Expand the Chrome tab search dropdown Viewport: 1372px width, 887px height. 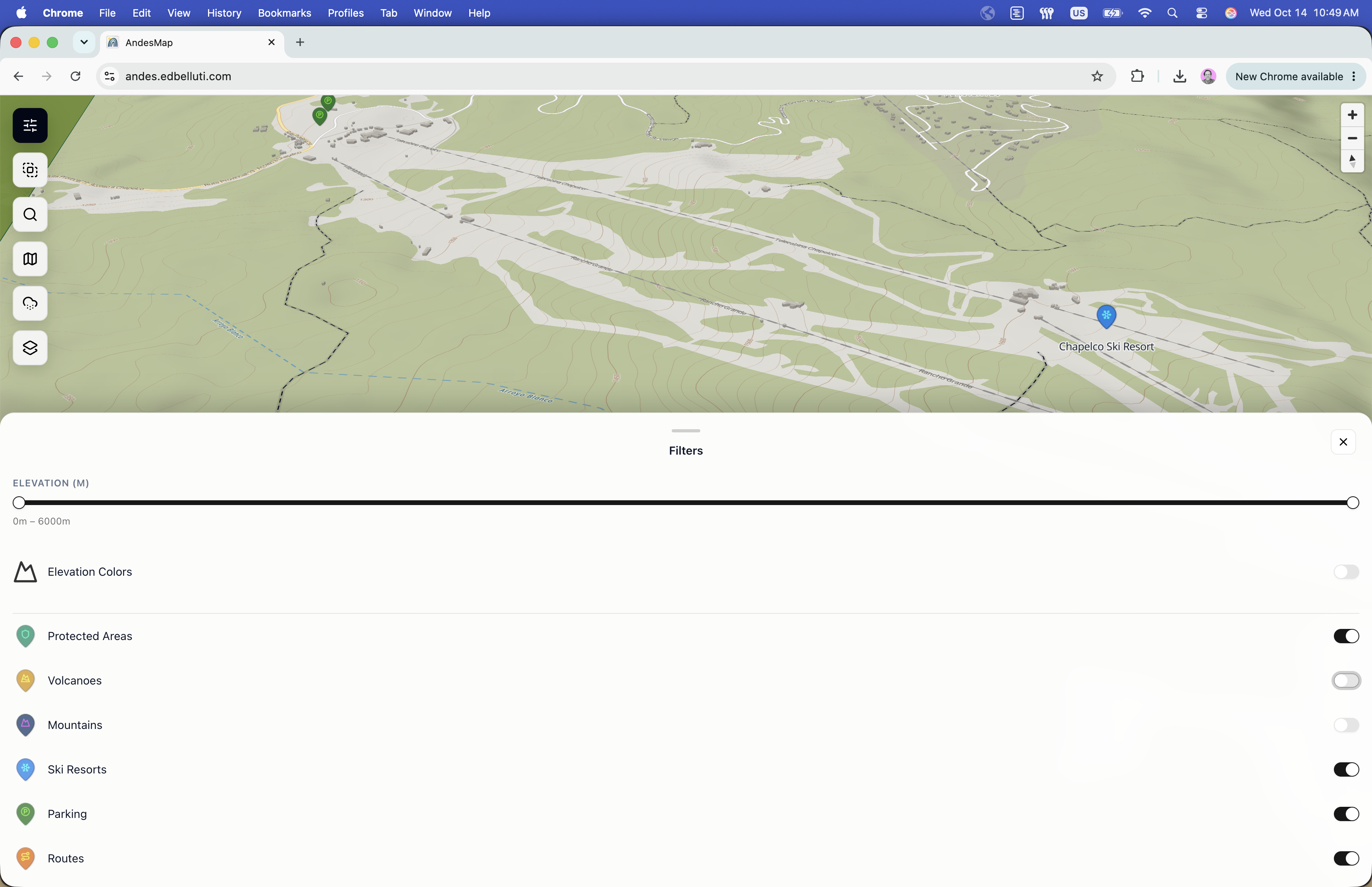[x=84, y=42]
